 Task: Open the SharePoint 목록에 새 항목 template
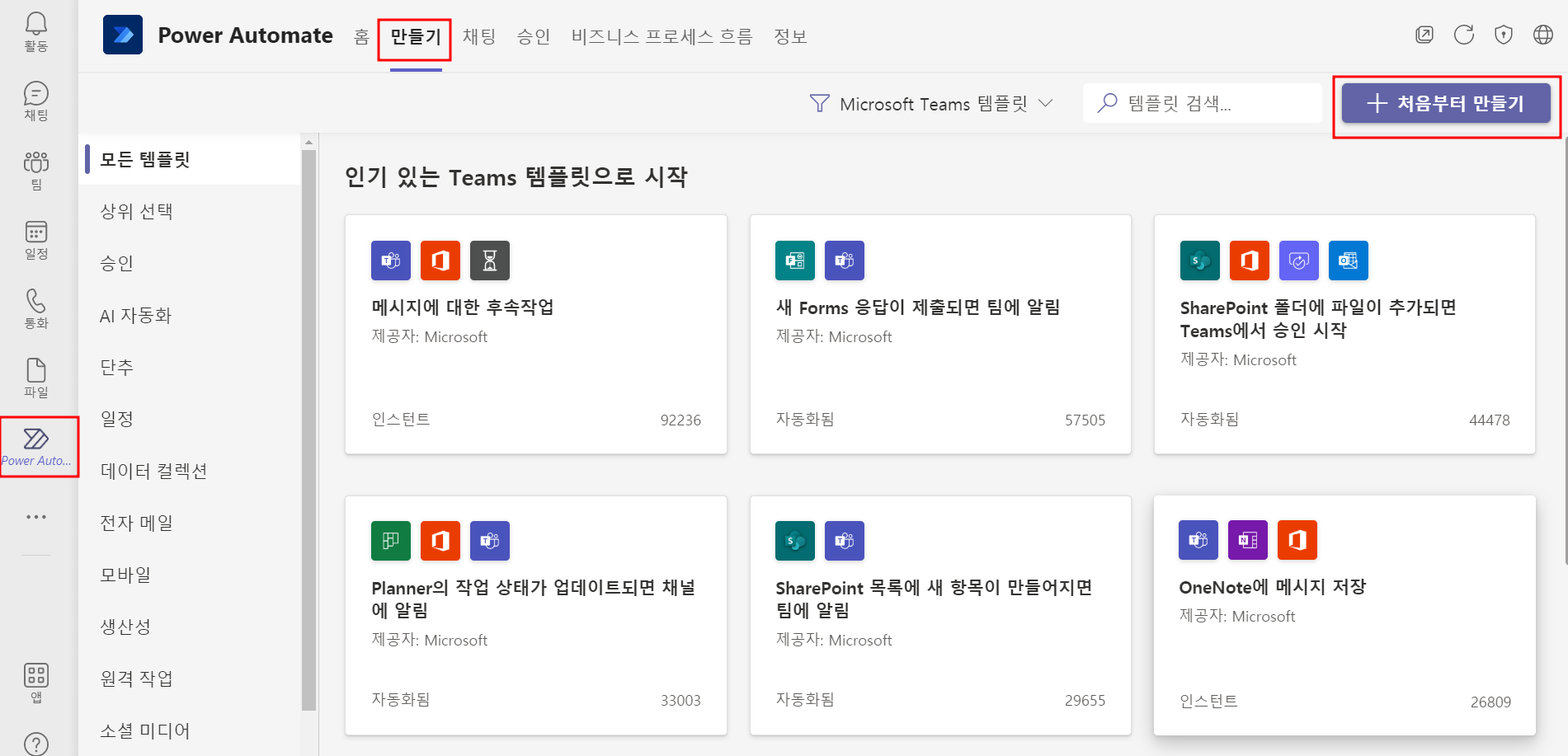tap(940, 615)
